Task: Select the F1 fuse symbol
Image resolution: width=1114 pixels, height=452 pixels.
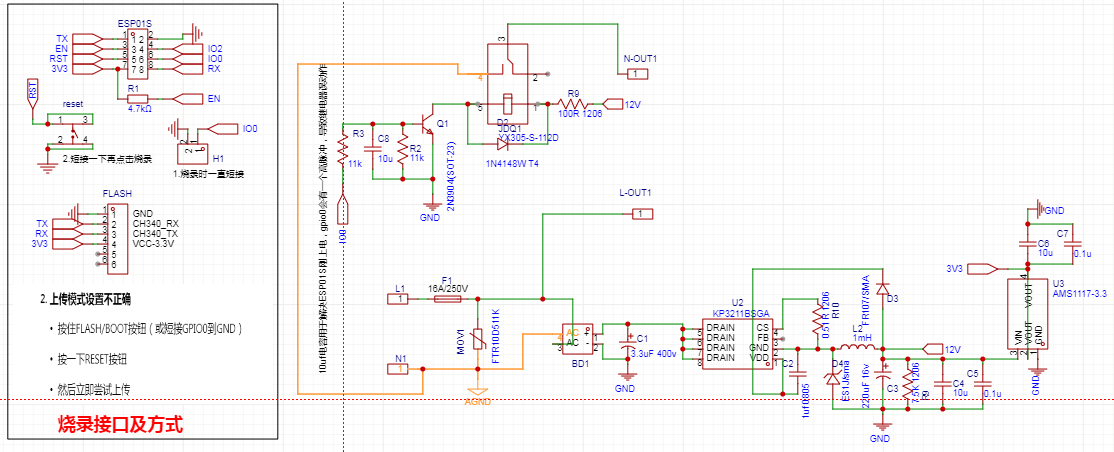Action: [x=447, y=299]
